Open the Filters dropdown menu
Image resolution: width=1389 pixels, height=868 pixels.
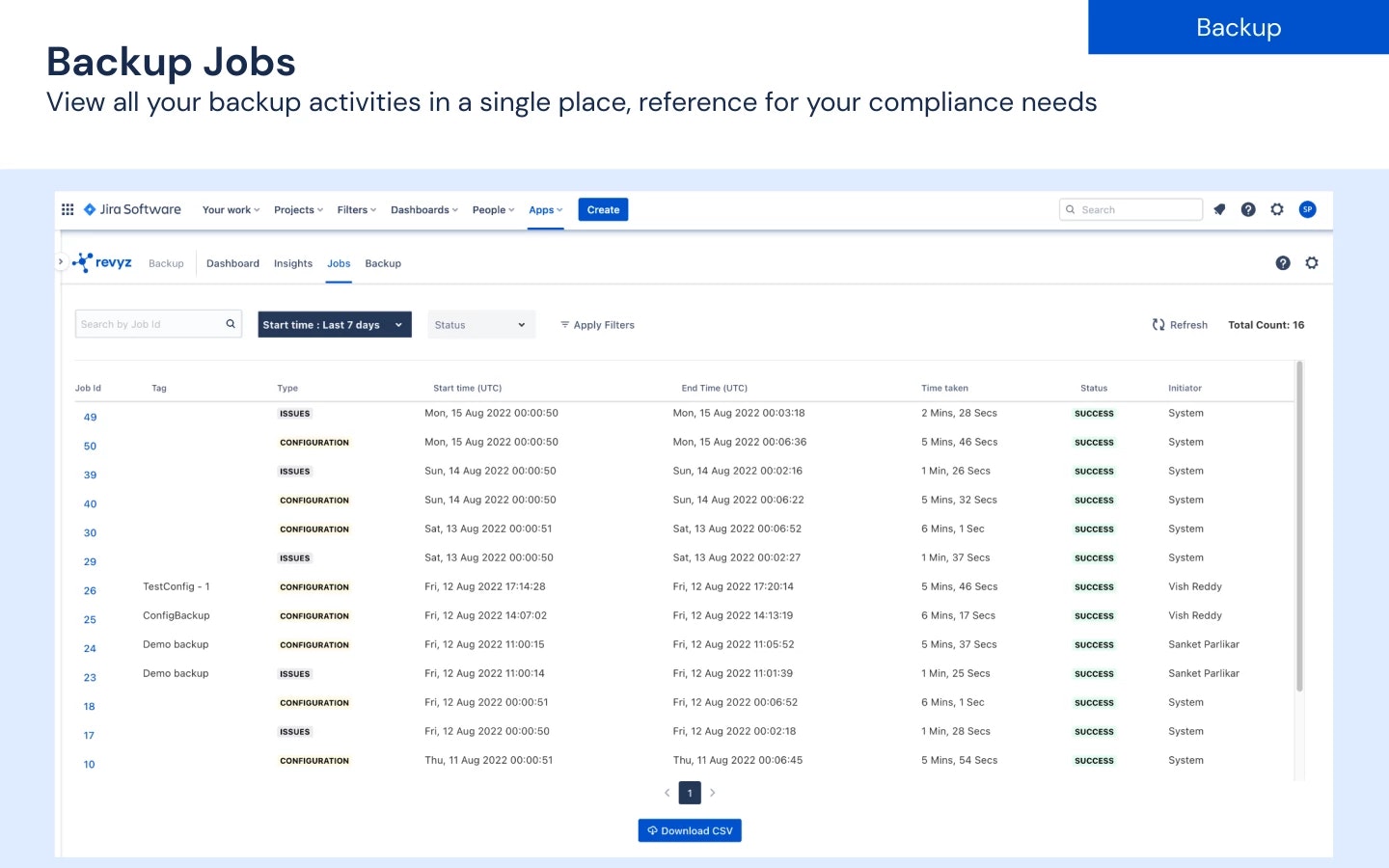pos(356,209)
